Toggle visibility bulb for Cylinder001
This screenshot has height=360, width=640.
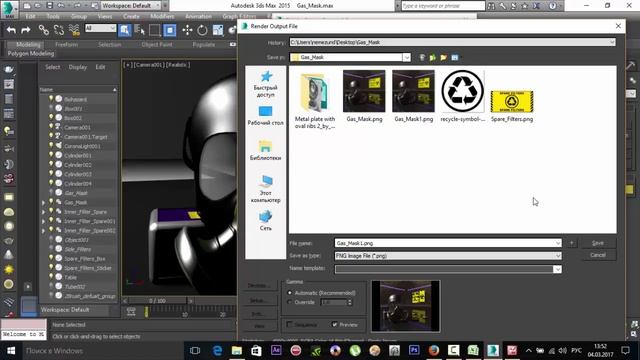pyautogui.click(x=51, y=155)
